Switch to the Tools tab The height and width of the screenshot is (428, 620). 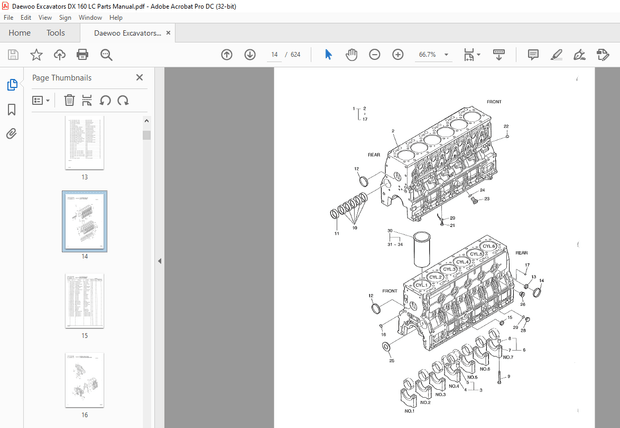point(55,33)
